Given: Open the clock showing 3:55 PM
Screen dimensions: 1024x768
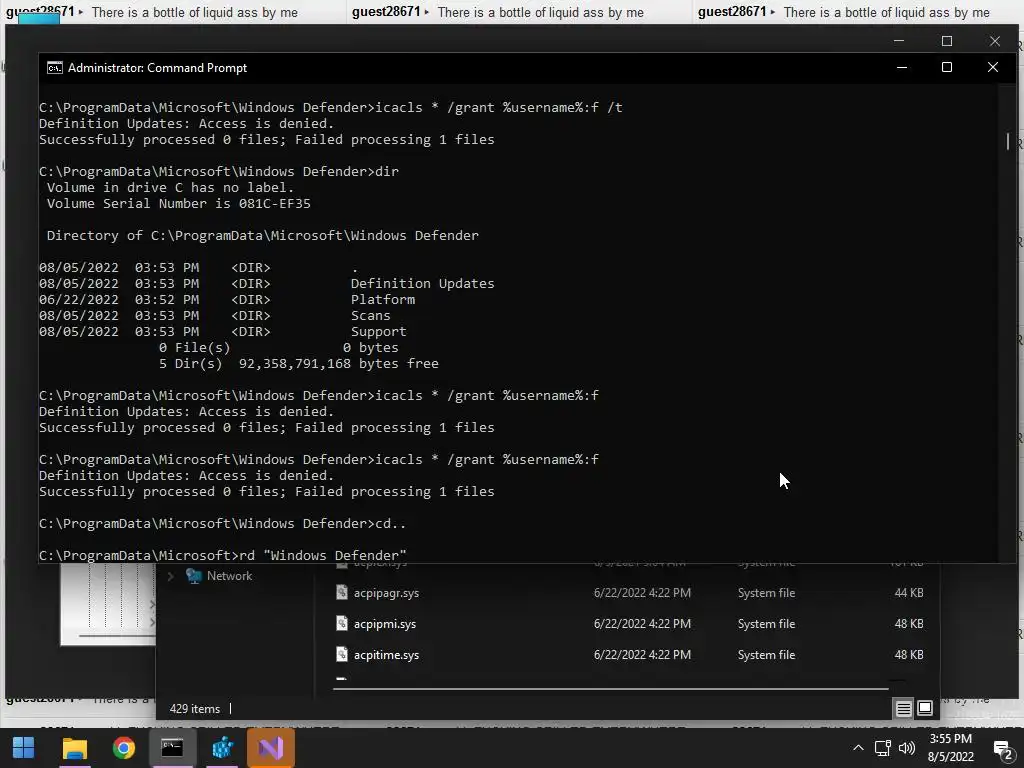Looking at the screenshot, I should 951,739.
